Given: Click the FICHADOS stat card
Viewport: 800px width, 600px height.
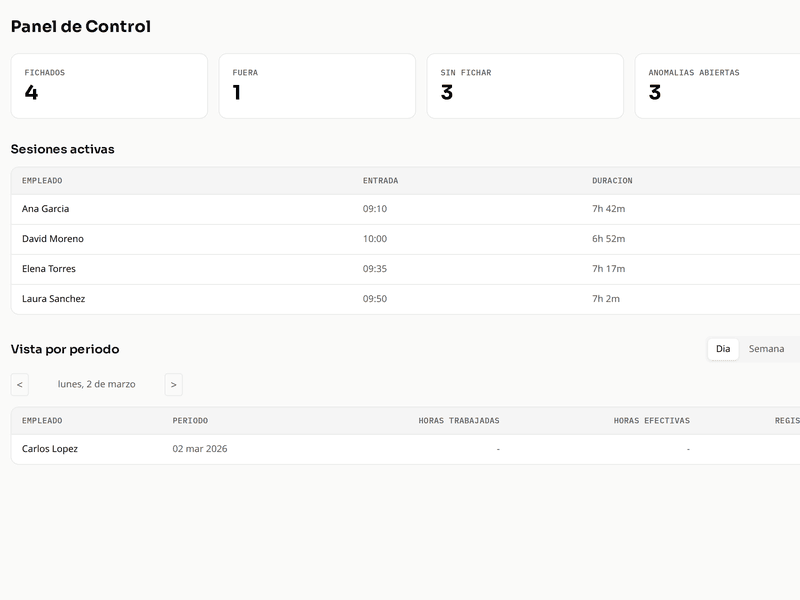Looking at the screenshot, I should point(110,85).
